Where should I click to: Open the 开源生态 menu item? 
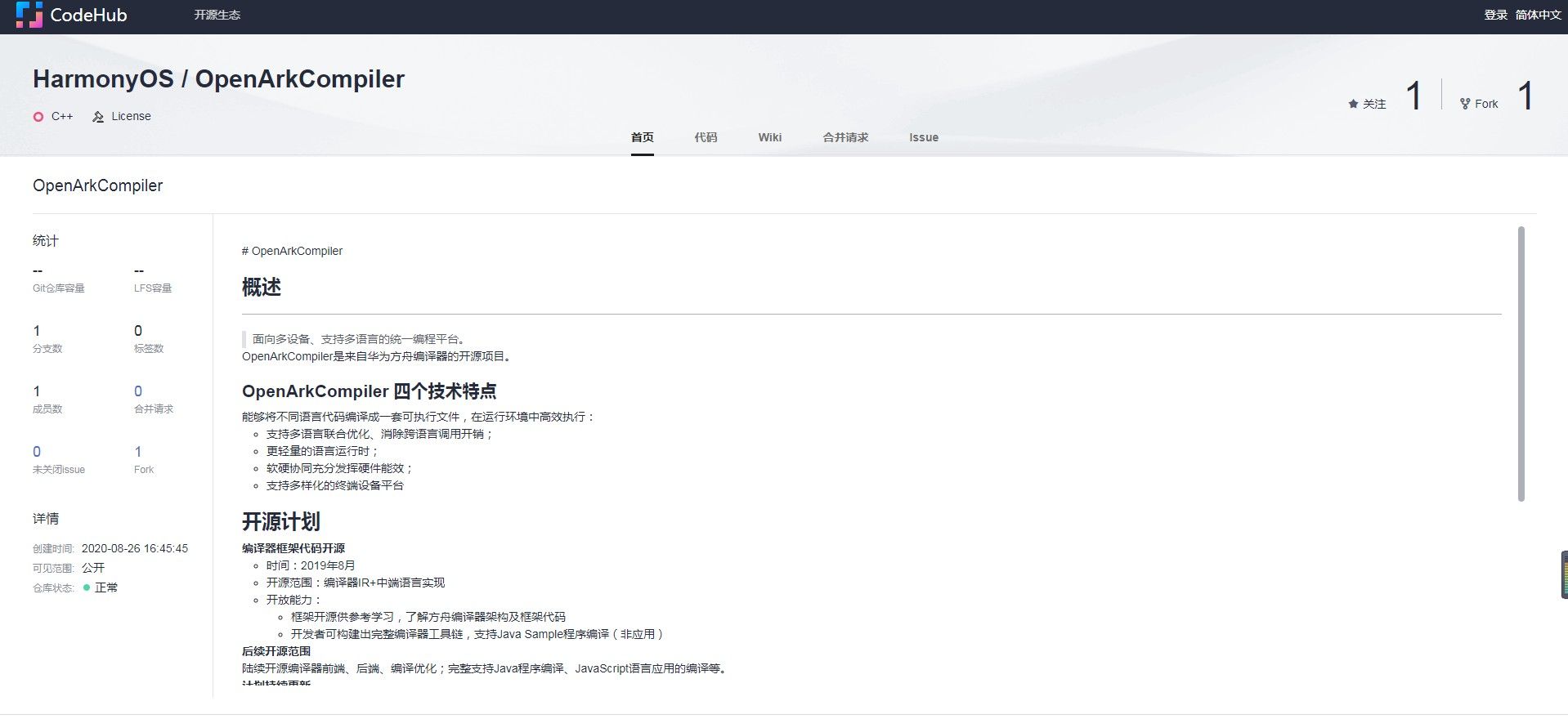coord(217,15)
